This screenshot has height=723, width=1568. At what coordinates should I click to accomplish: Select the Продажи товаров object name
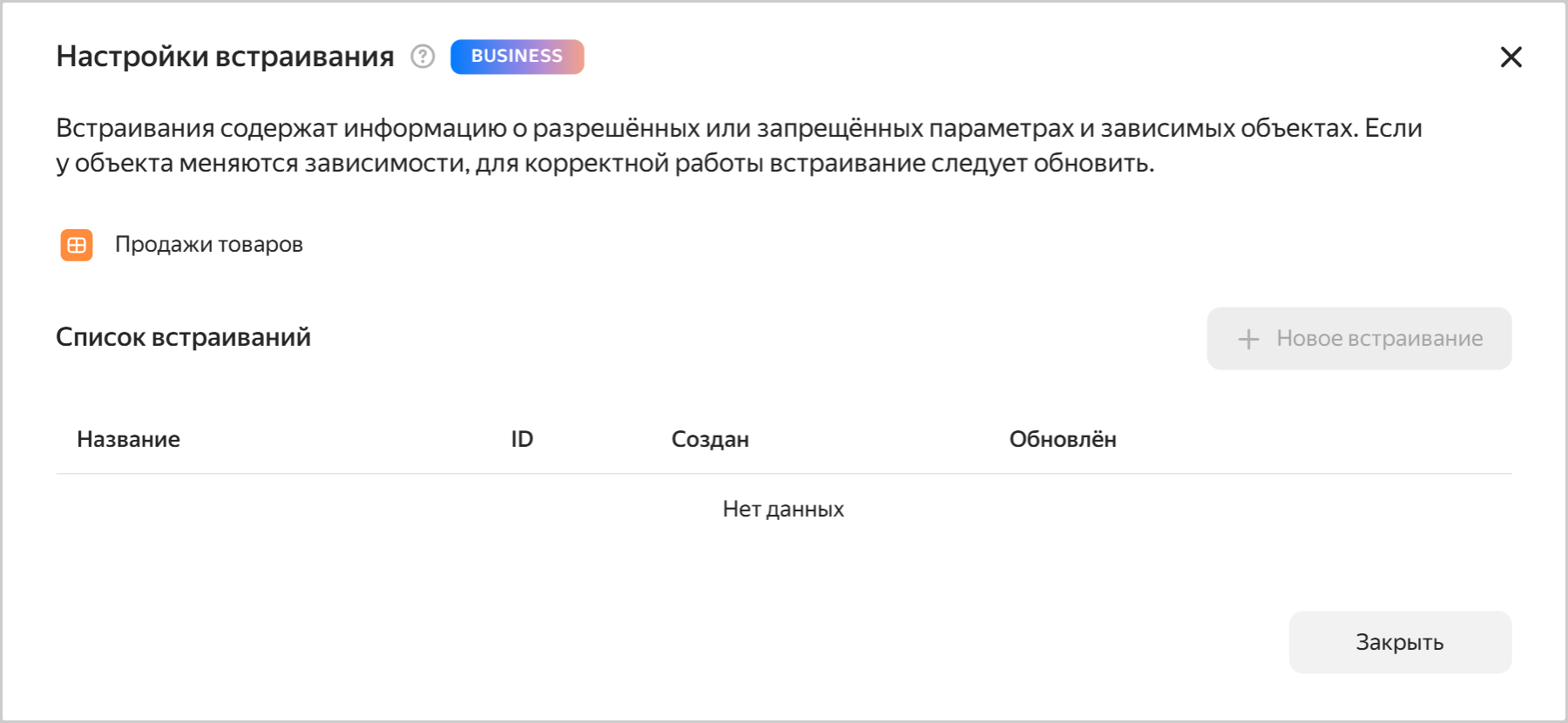pyautogui.click(x=209, y=245)
